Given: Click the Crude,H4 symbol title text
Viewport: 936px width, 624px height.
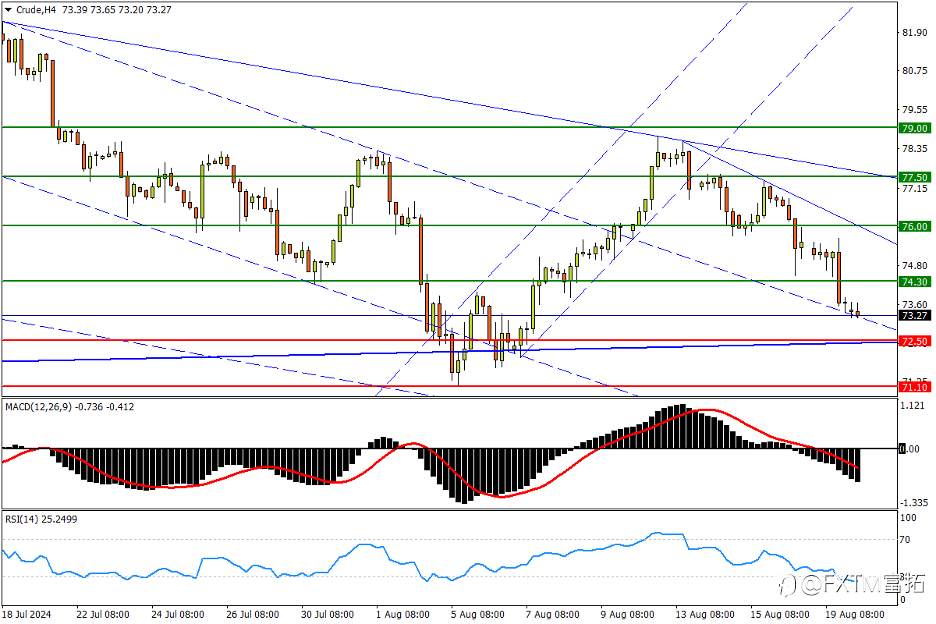Looking at the screenshot, I should pos(36,10).
